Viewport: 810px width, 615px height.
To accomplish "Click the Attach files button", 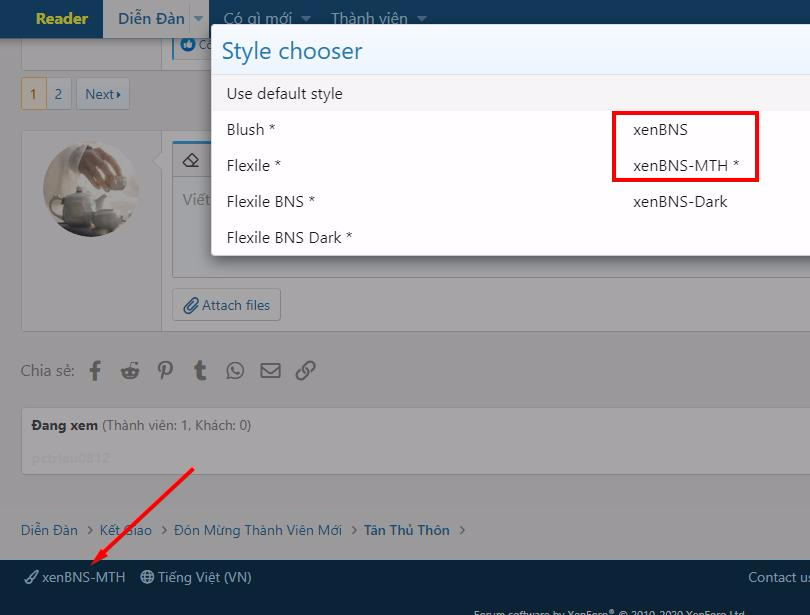I will coord(226,306).
